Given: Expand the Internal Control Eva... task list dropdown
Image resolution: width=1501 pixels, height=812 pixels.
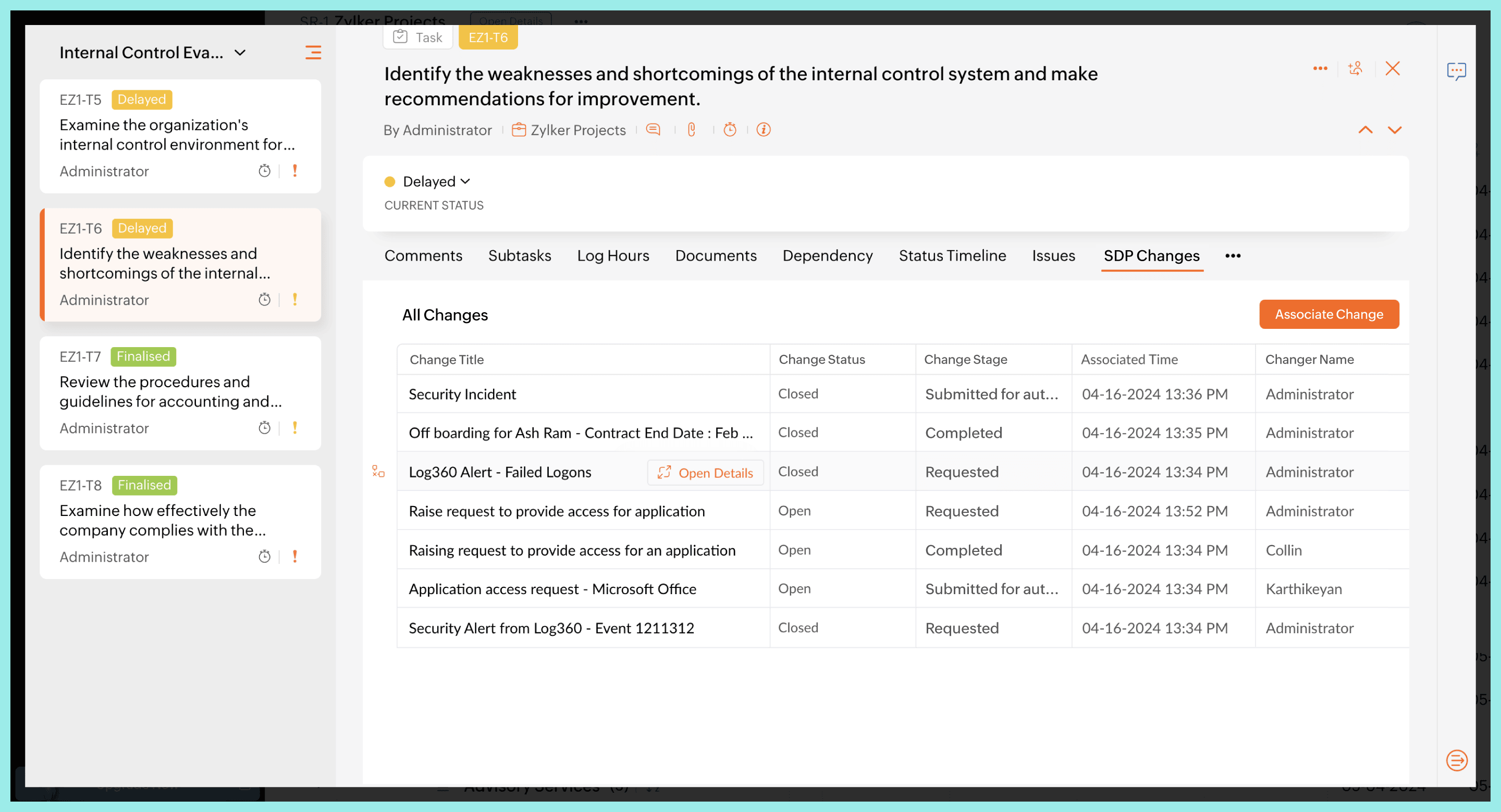Looking at the screenshot, I should (x=240, y=53).
